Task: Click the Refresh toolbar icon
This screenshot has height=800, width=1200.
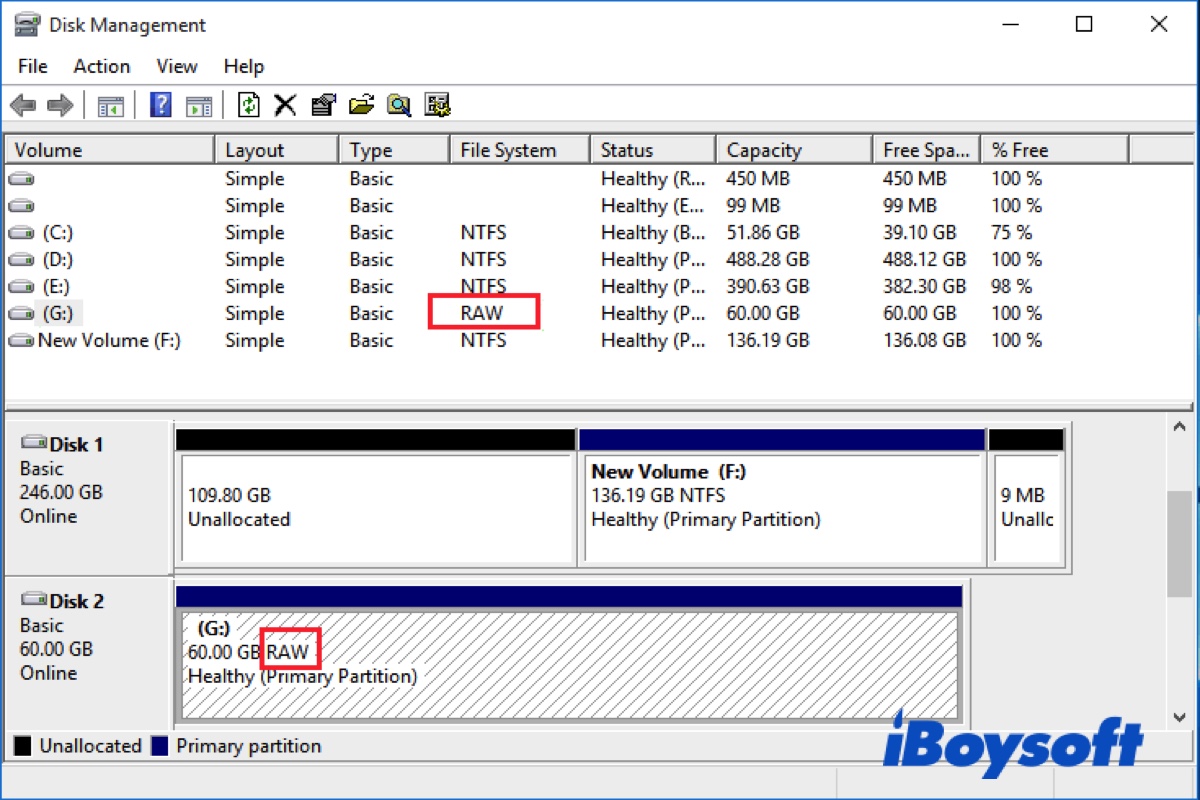Action: 249,105
